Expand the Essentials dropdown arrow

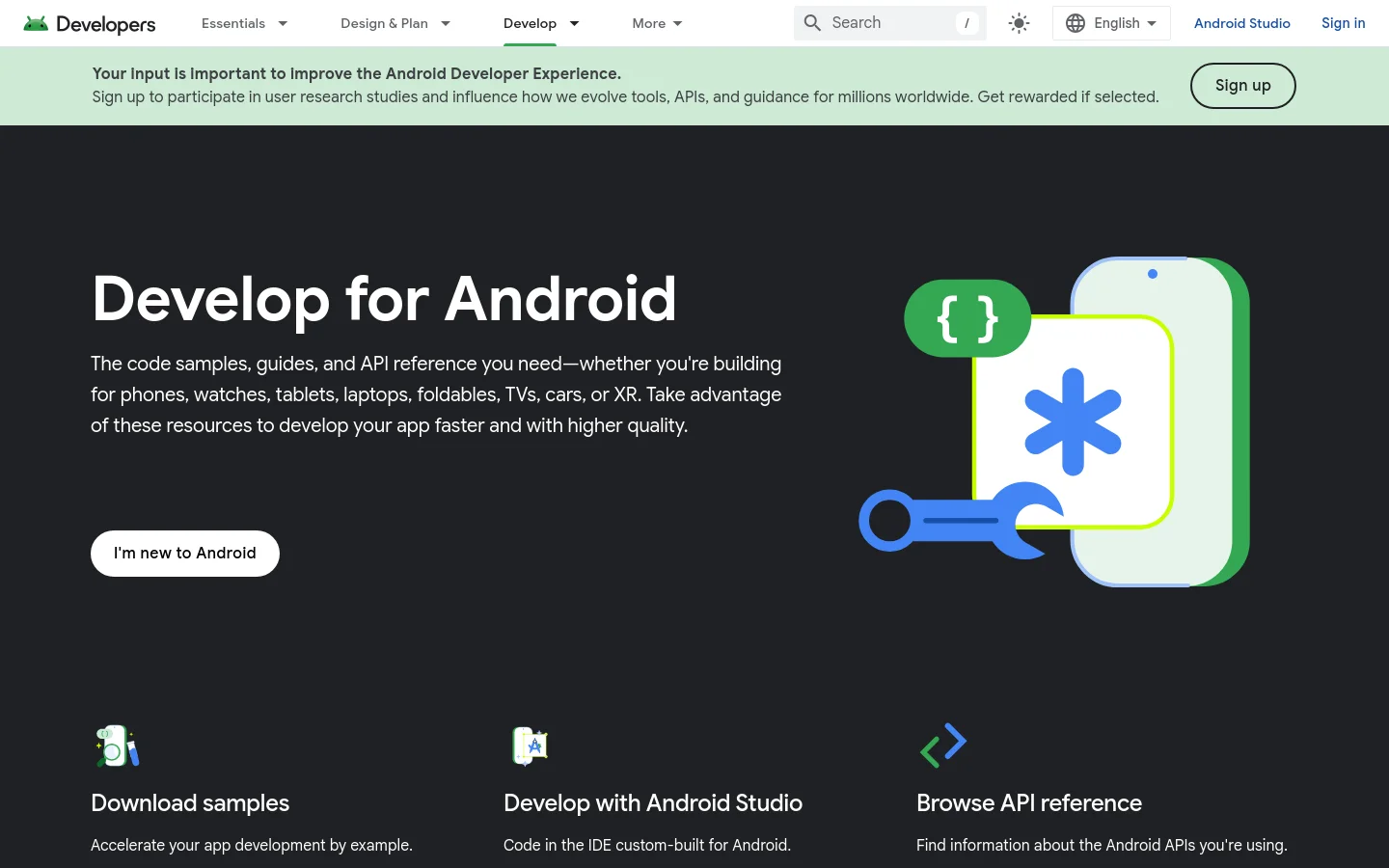(x=283, y=23)
